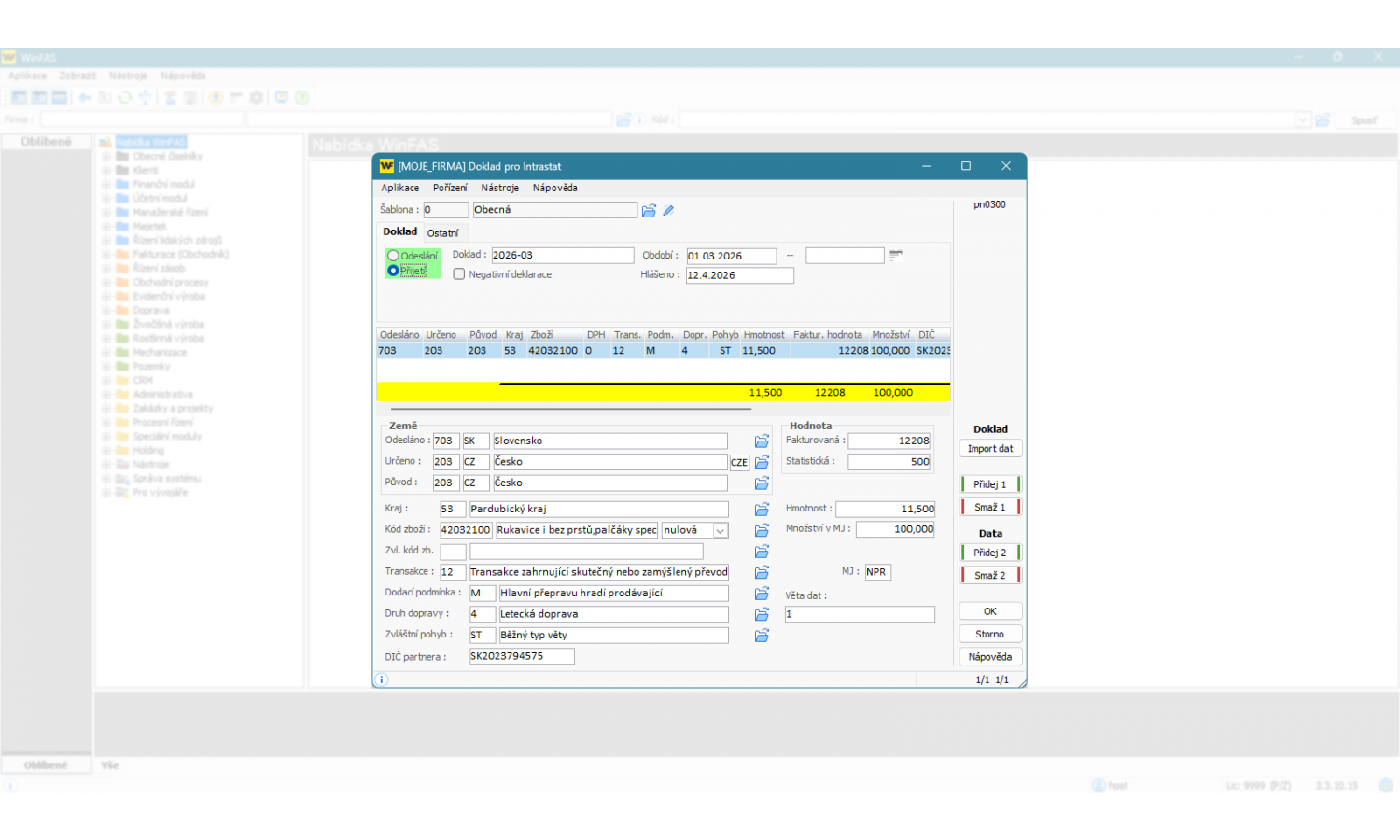Open the lookup icon for Transakce row

coord(762,573)
